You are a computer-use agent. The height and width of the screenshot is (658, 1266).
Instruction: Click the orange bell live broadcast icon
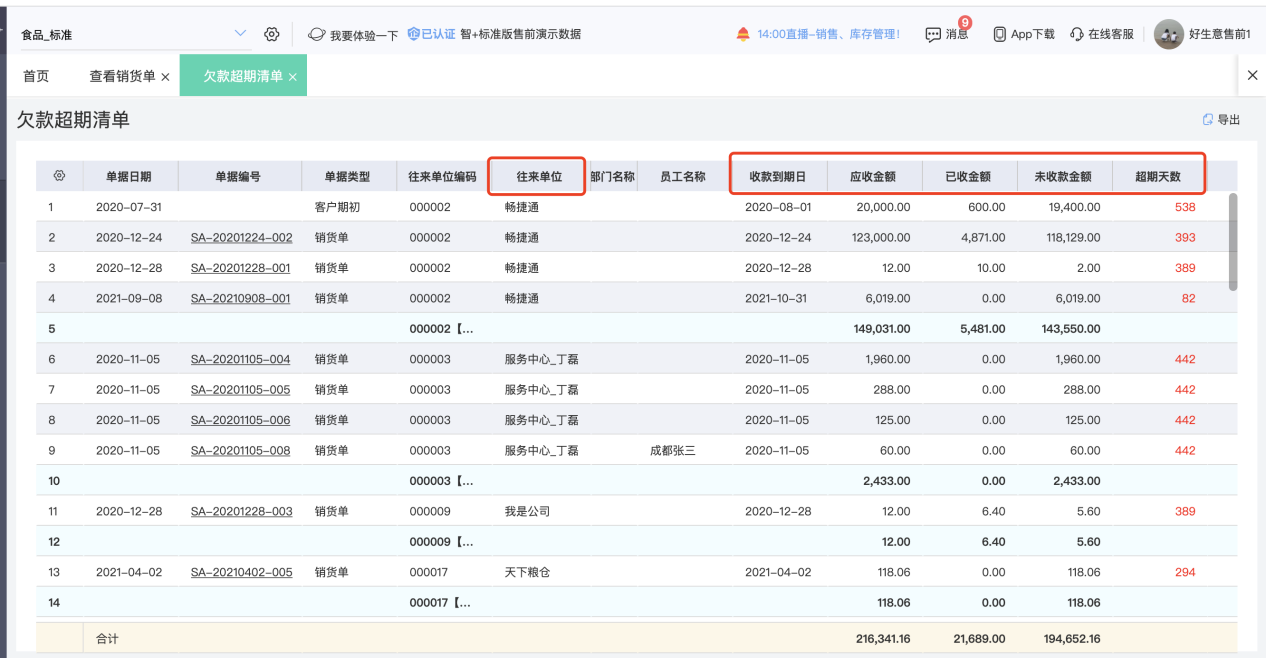click(x=743, y=34)
